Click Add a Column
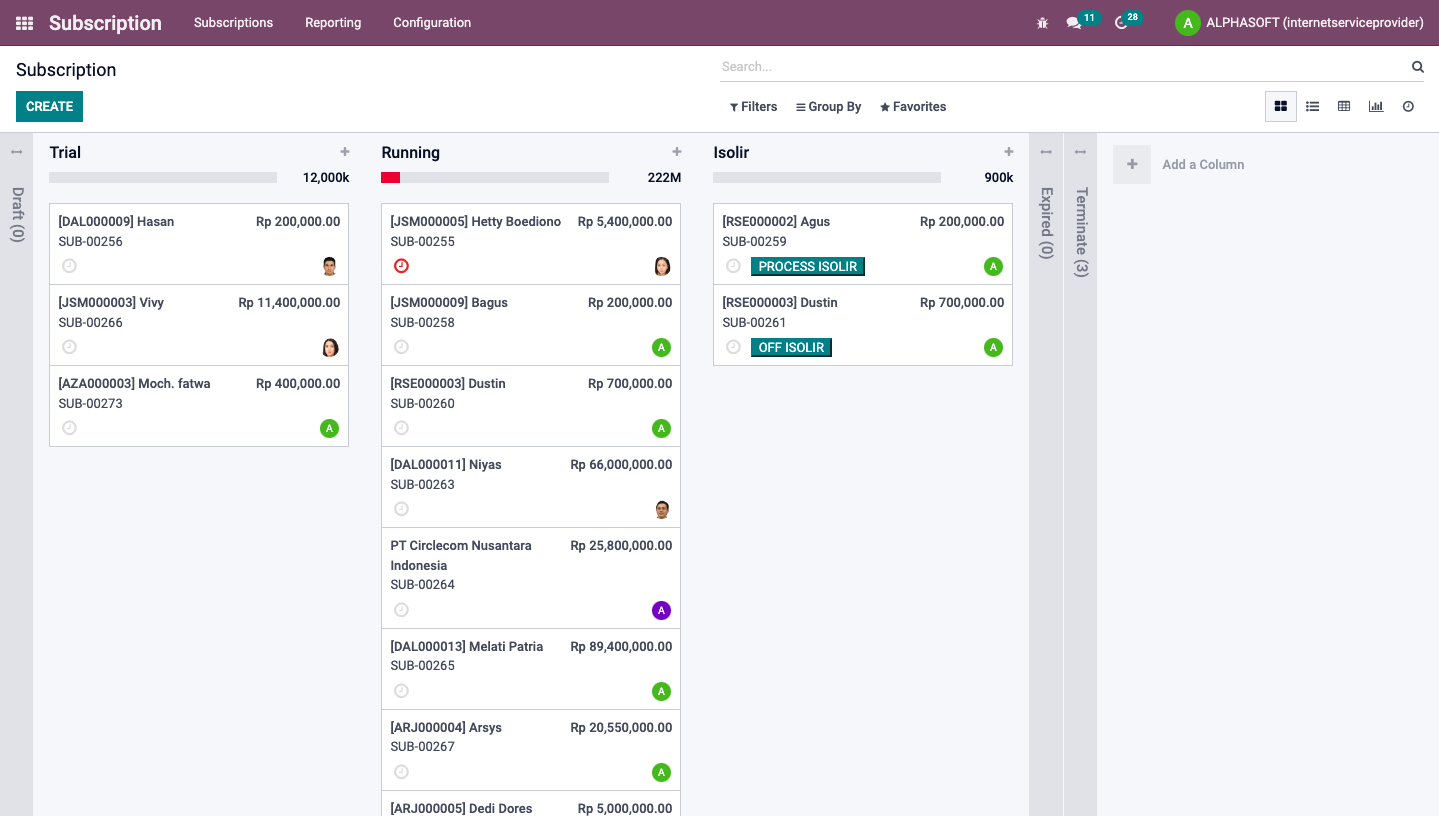This screenshot has width=1439, height=816. [1202, 165]
